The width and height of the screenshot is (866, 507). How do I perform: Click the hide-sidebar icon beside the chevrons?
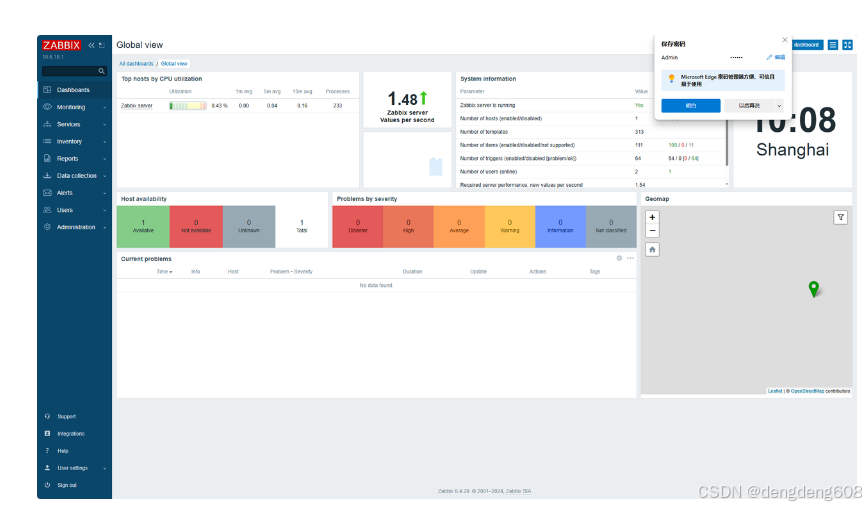[102, 45]
